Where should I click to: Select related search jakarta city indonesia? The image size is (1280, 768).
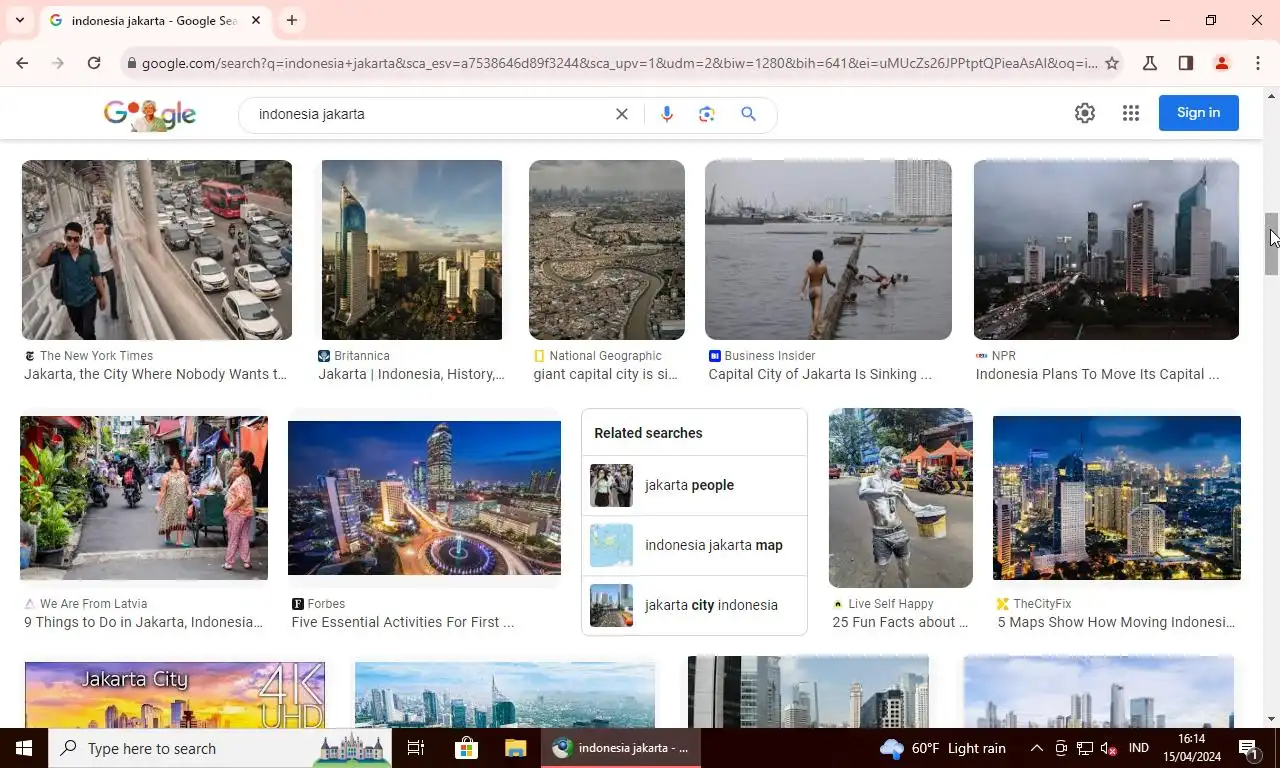(x=694, y=605)
